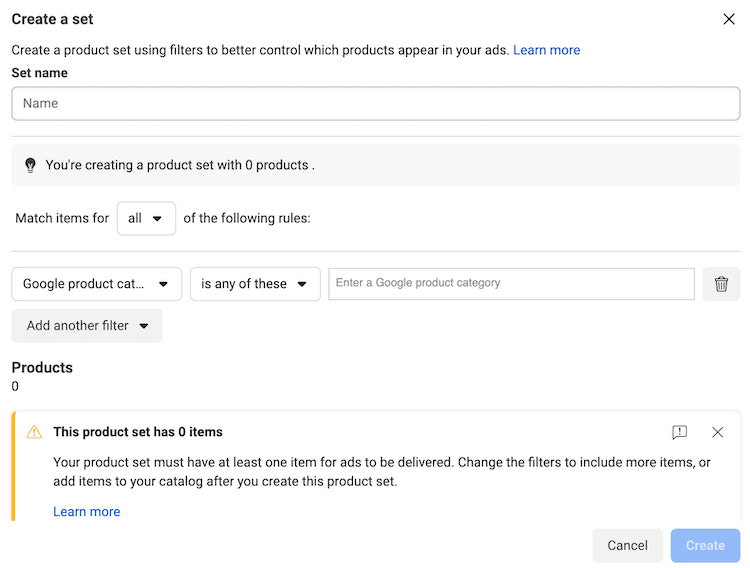This screenshot has height=568, width=750.
Task: Expand the Google product category filter dropdown
Action: coord(96,284)
